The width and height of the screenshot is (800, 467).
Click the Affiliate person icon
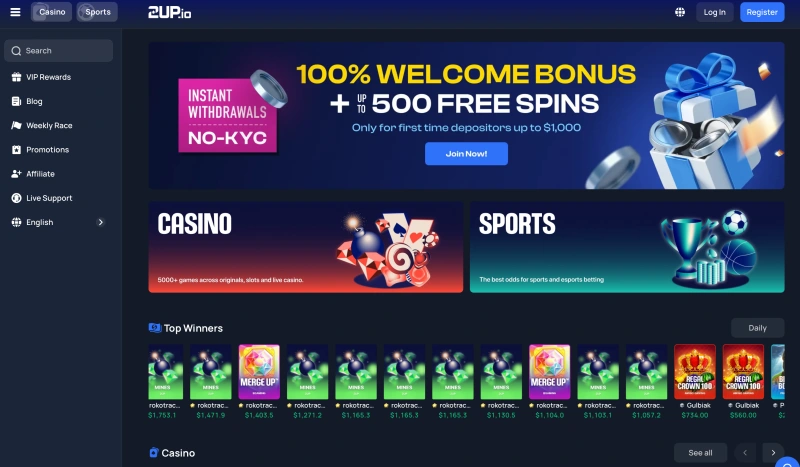pyautogui.click(x=16, y=174)
